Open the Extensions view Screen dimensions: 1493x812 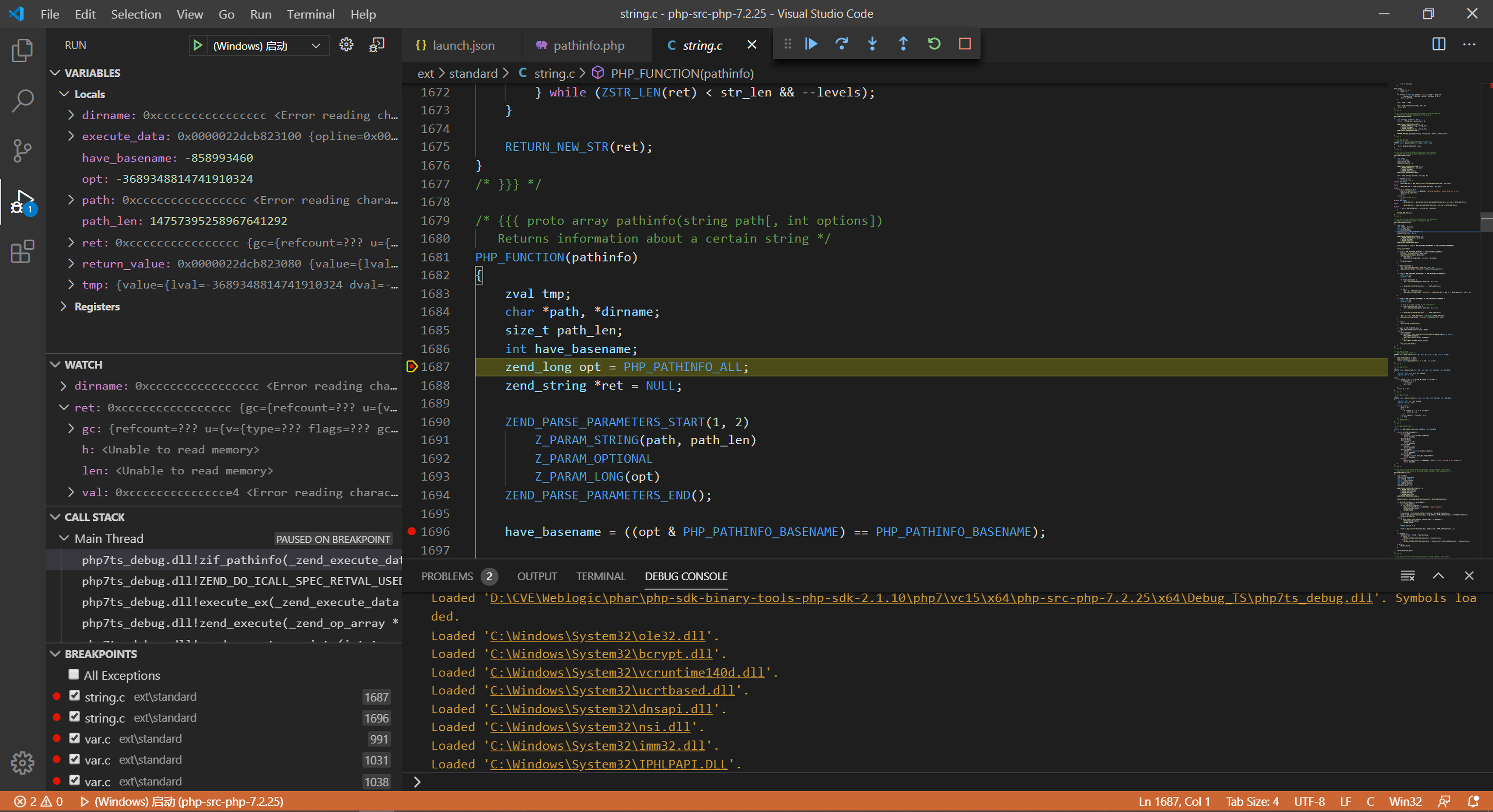[x=22, y=252]
